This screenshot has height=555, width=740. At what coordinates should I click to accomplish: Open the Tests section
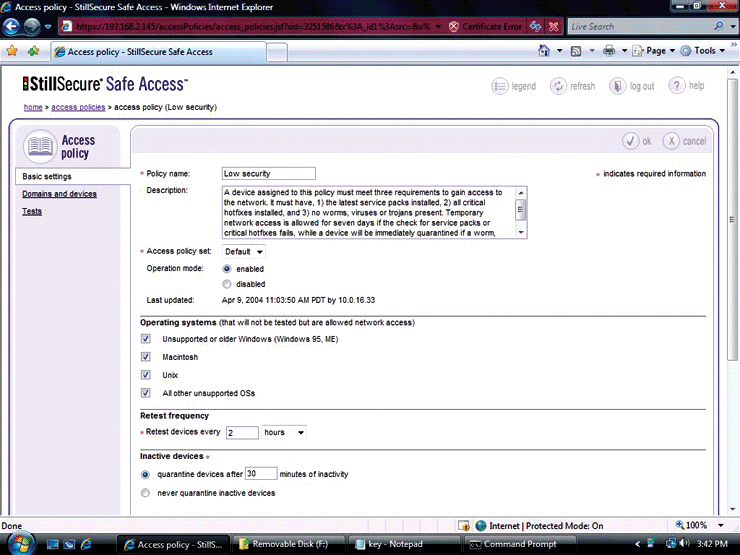[x=32, y=211]
